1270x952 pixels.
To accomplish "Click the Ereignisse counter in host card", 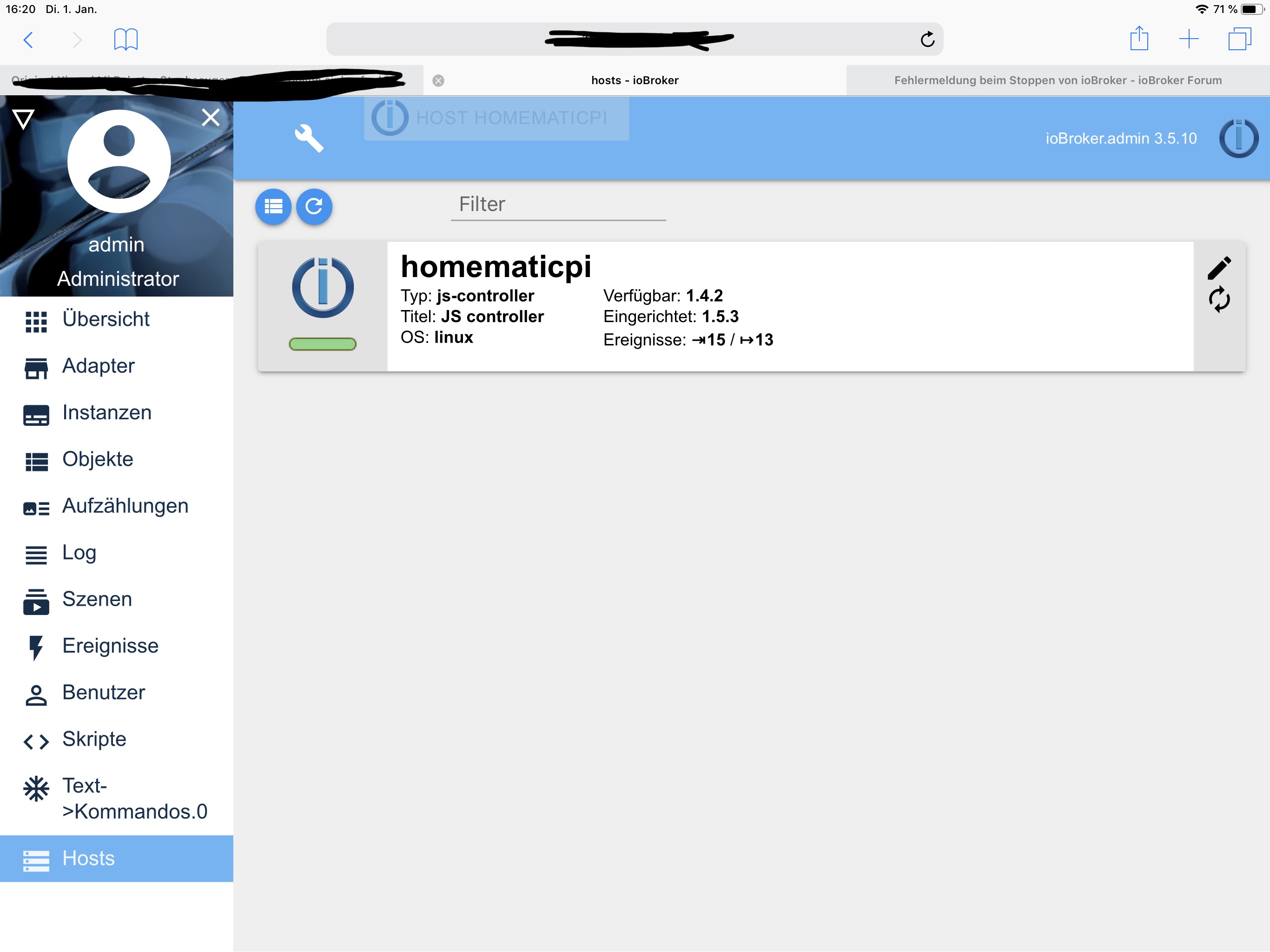I will pos(688,340).
